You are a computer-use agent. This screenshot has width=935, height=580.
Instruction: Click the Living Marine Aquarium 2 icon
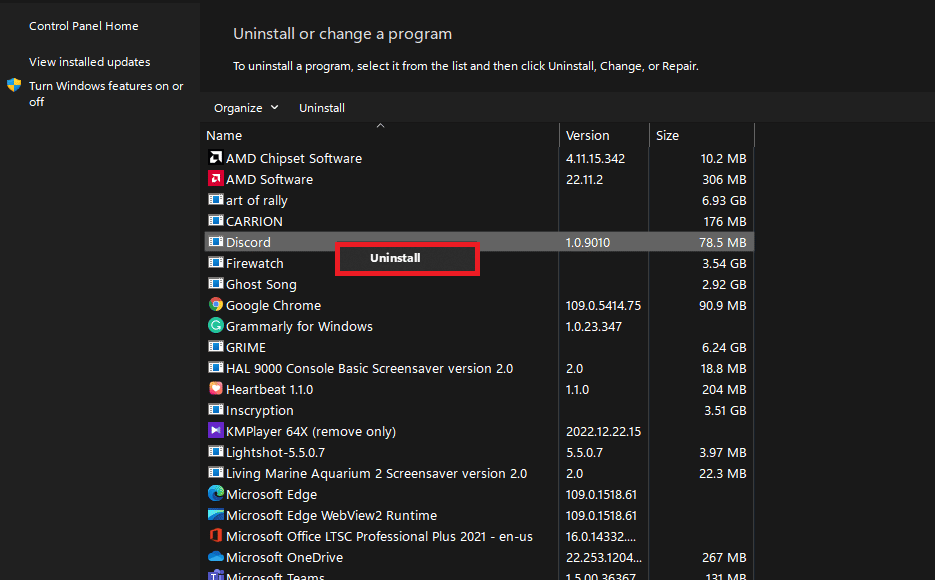click(x=215, y=472)
